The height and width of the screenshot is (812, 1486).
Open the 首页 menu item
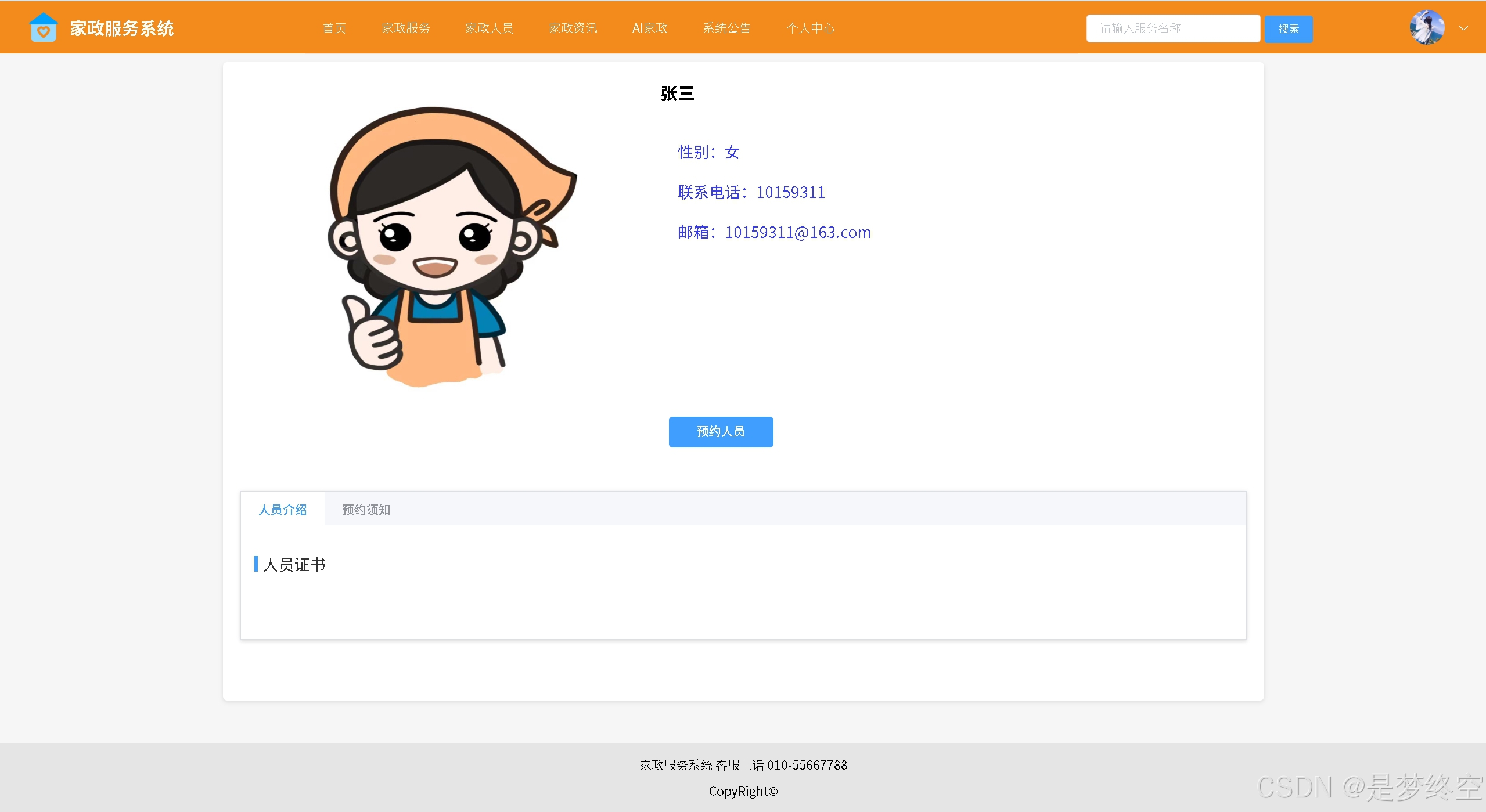tap(334, 28)
